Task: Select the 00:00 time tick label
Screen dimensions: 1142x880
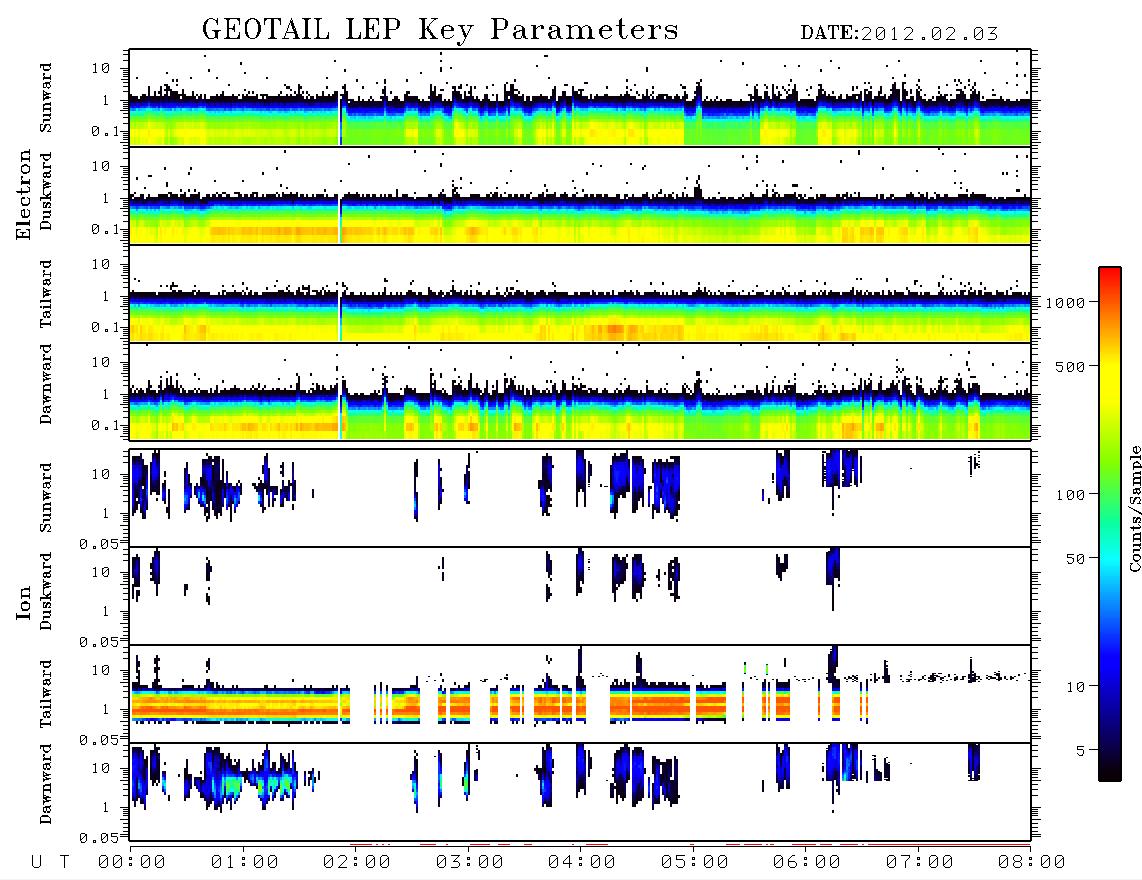Action: click(x=132, y=863)
